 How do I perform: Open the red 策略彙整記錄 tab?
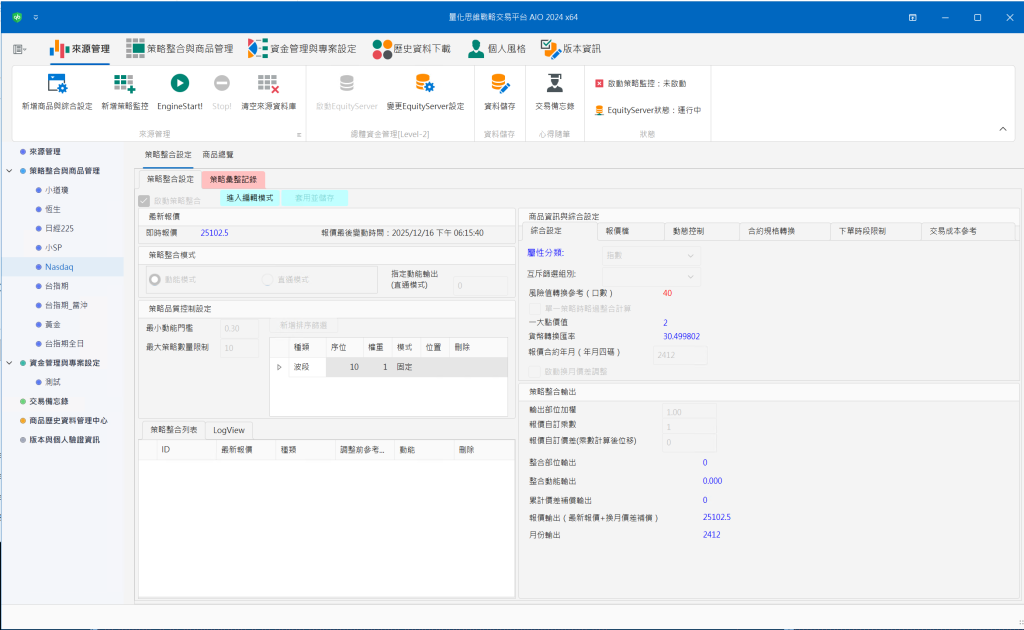click(233, 179)
